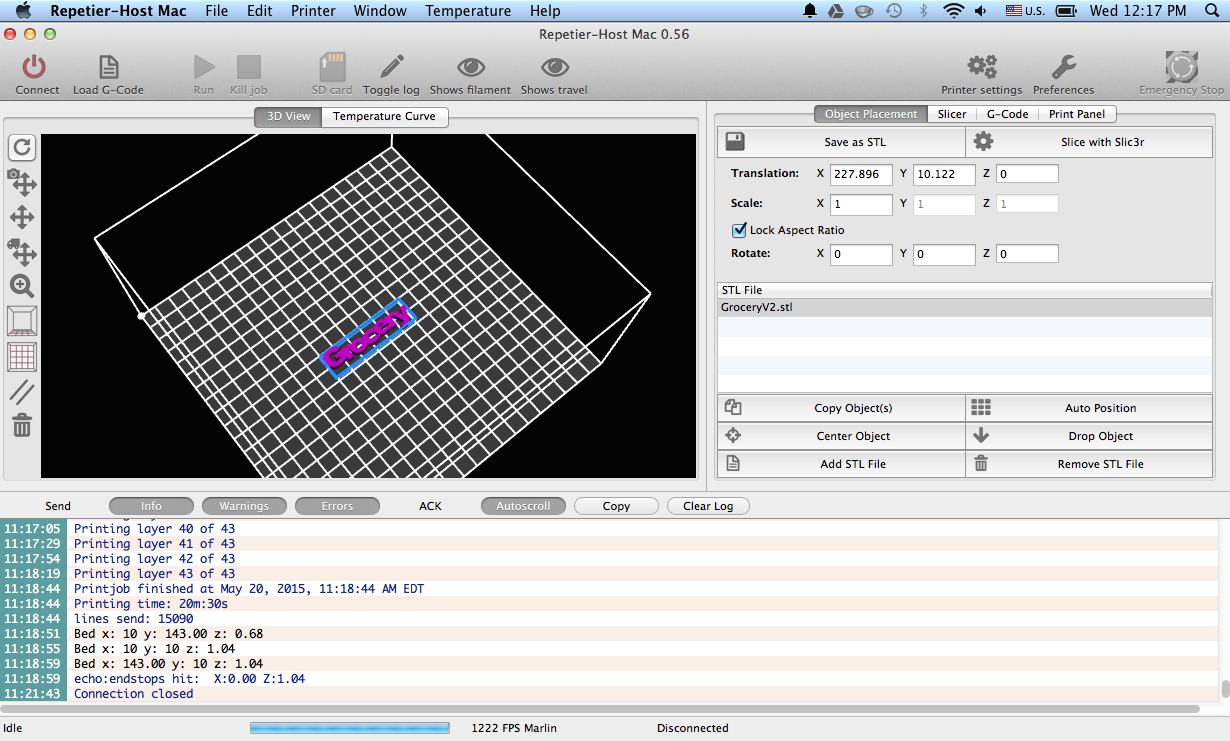Click the Clear Log button
1230x741 pixels.
pos(708,506)
